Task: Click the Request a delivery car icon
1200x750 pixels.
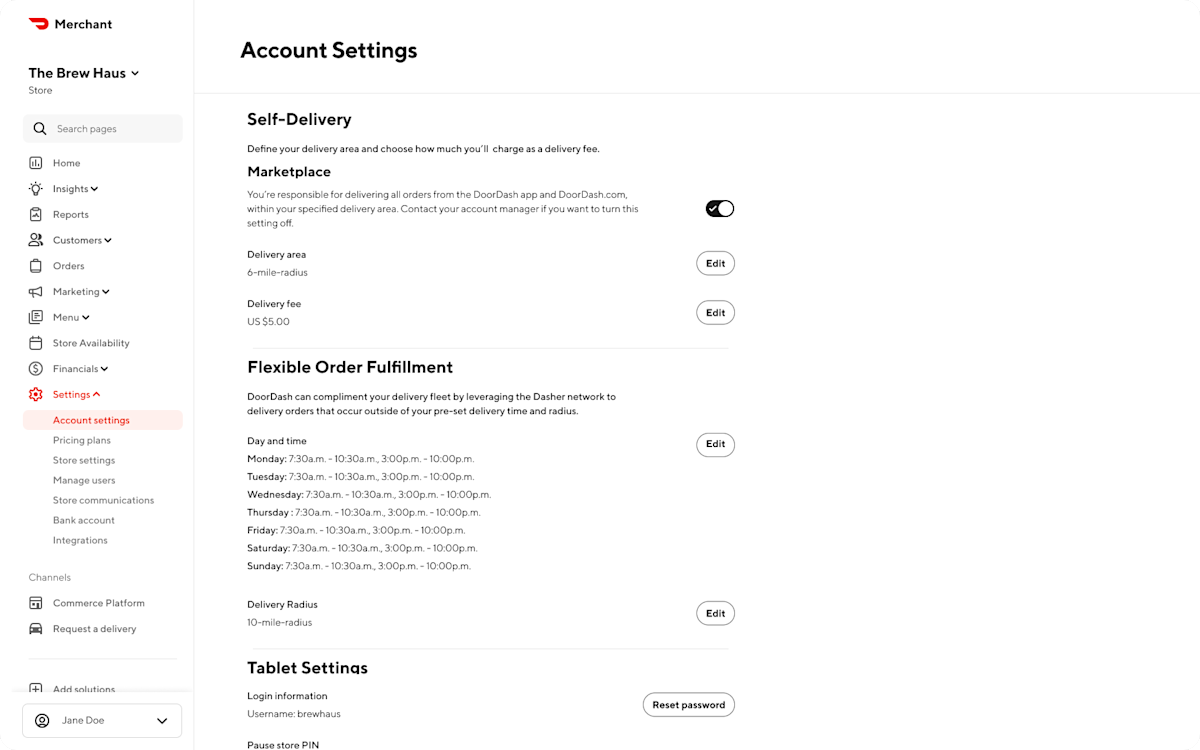Action: point(37,628)
